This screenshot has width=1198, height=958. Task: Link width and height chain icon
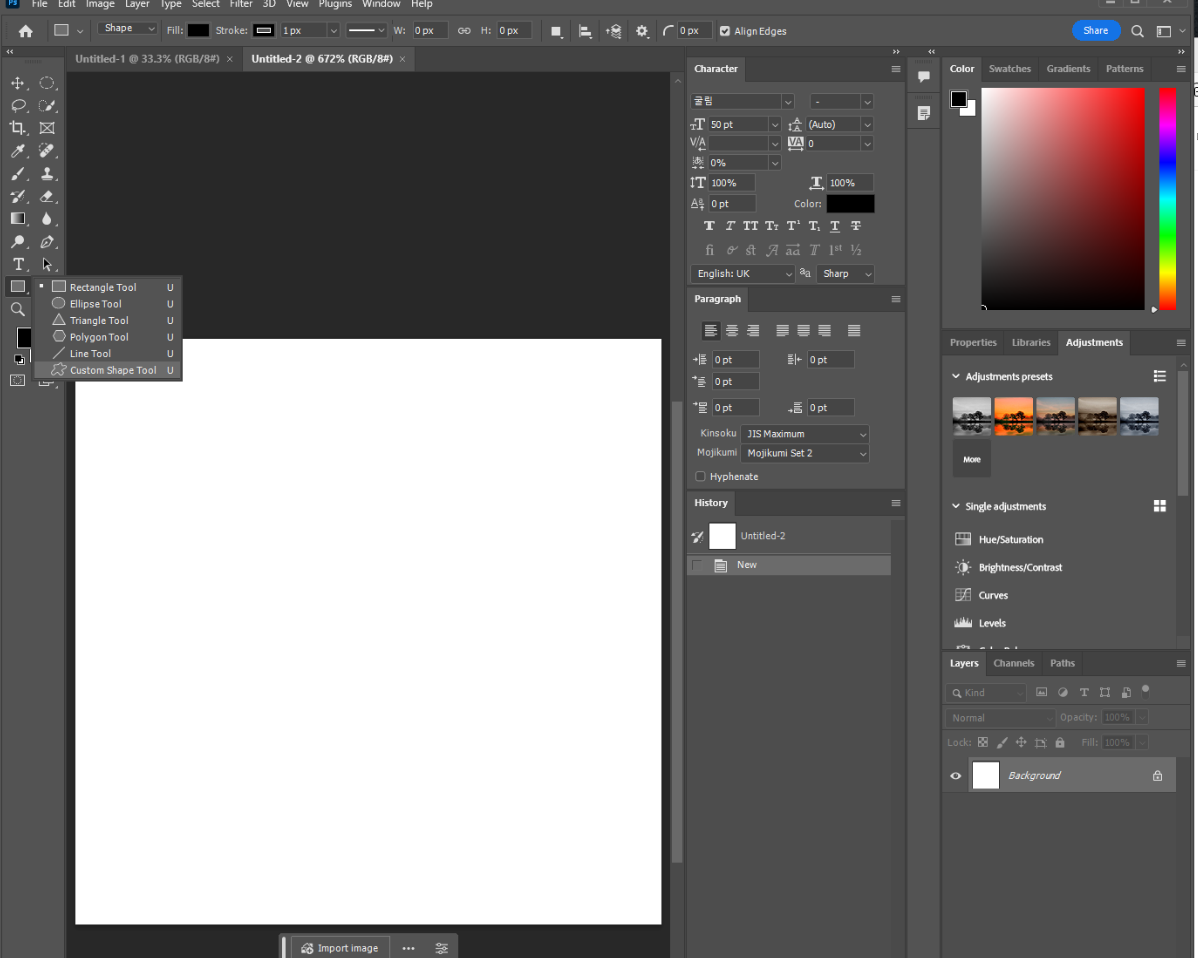[464, 31]
